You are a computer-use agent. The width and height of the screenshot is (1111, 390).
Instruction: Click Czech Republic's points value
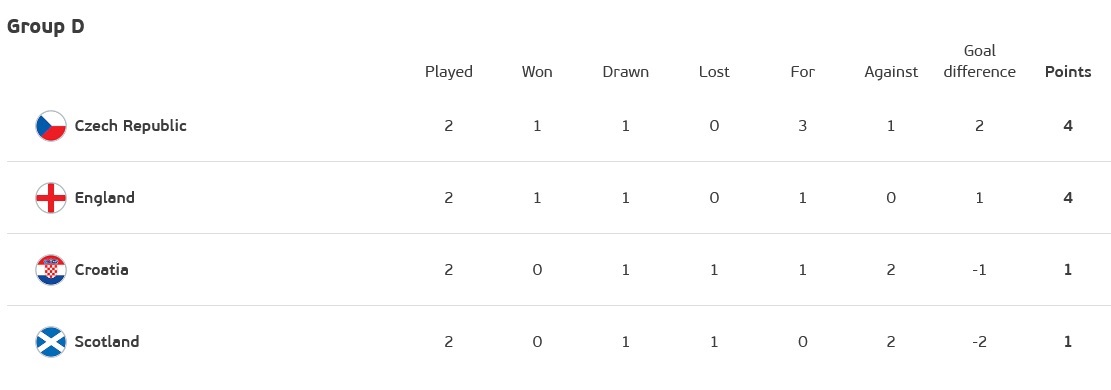click(x=1068, y=126)
